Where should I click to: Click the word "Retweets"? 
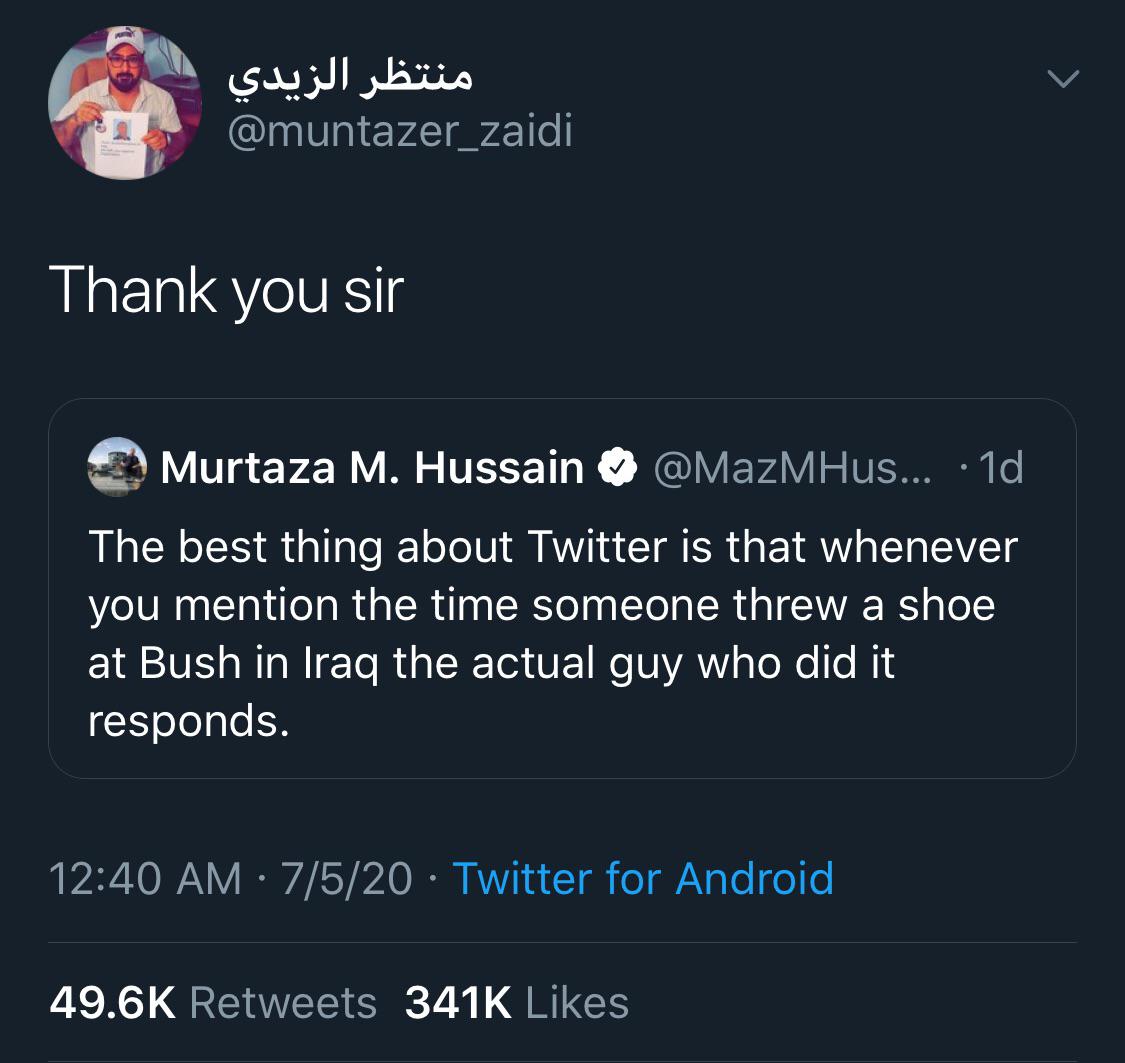point(283,1003)
